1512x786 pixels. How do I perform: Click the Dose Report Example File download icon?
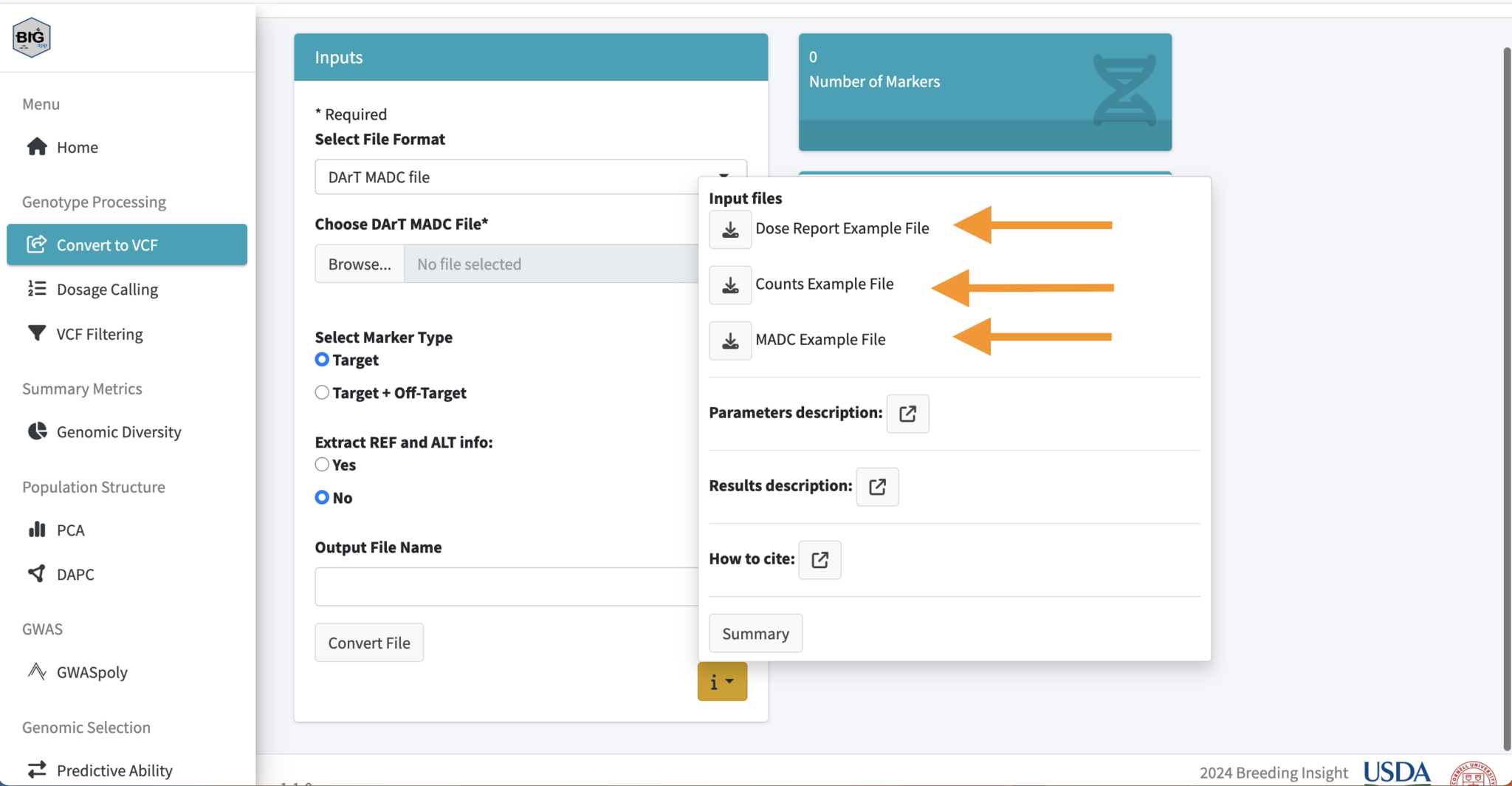[x=729, y=229]
